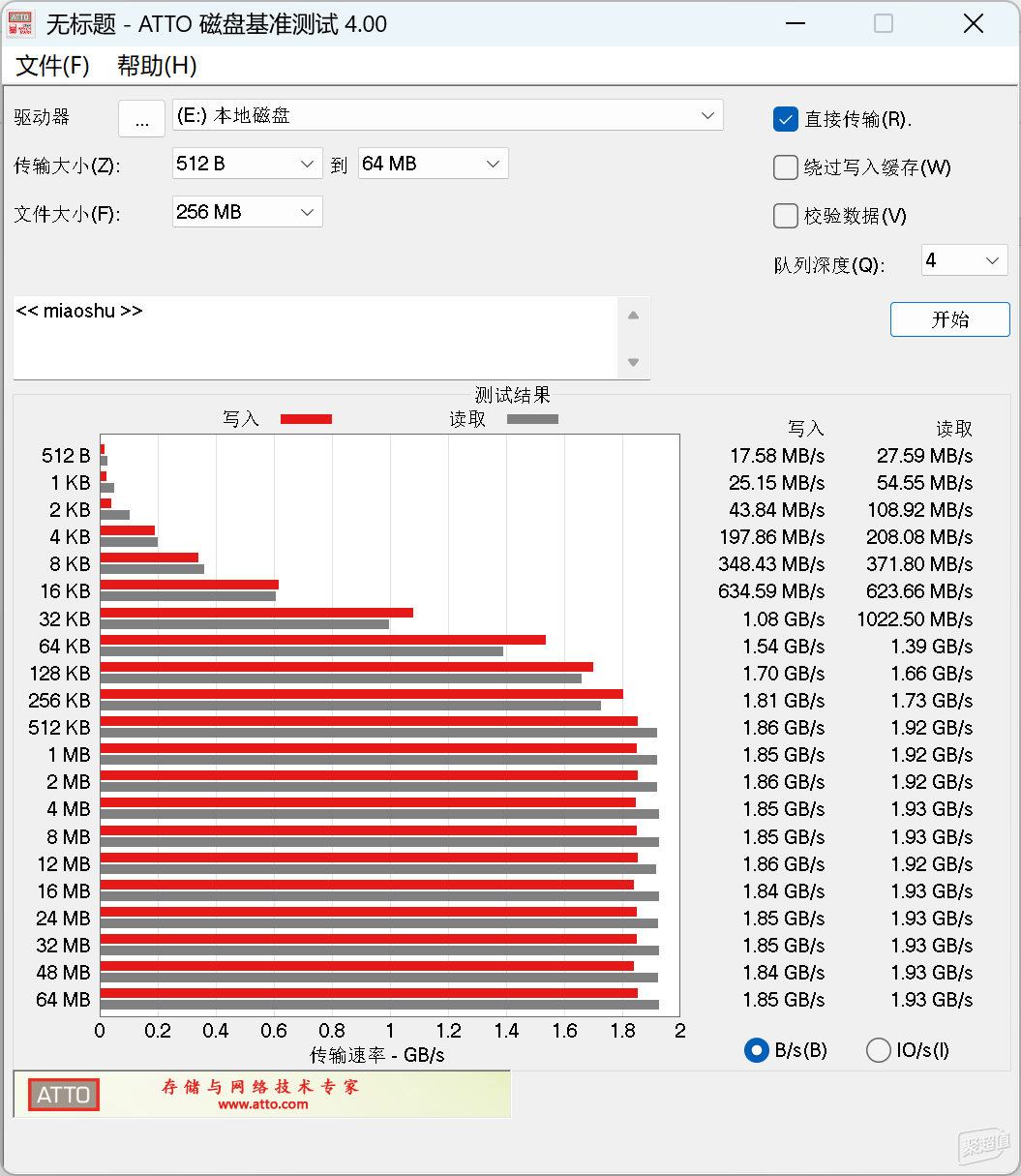Click the 驱动器 label
1021x1176 pixels.
[x=42, y=117]
